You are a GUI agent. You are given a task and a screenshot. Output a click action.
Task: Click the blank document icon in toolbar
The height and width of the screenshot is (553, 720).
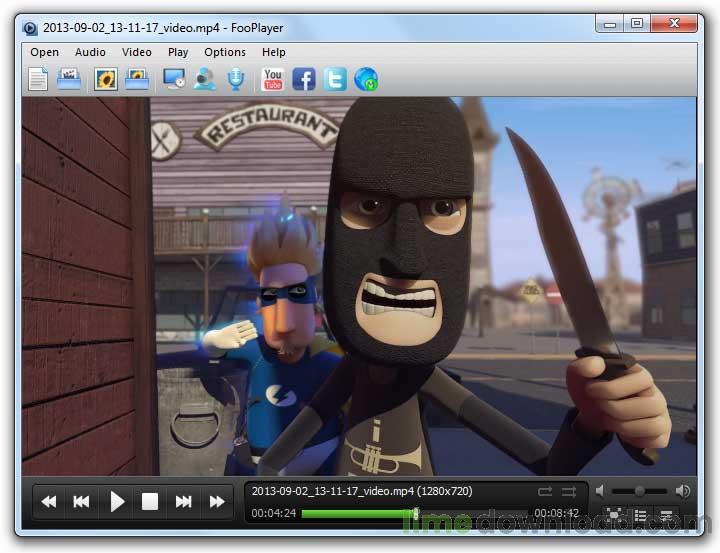(38, 79)
